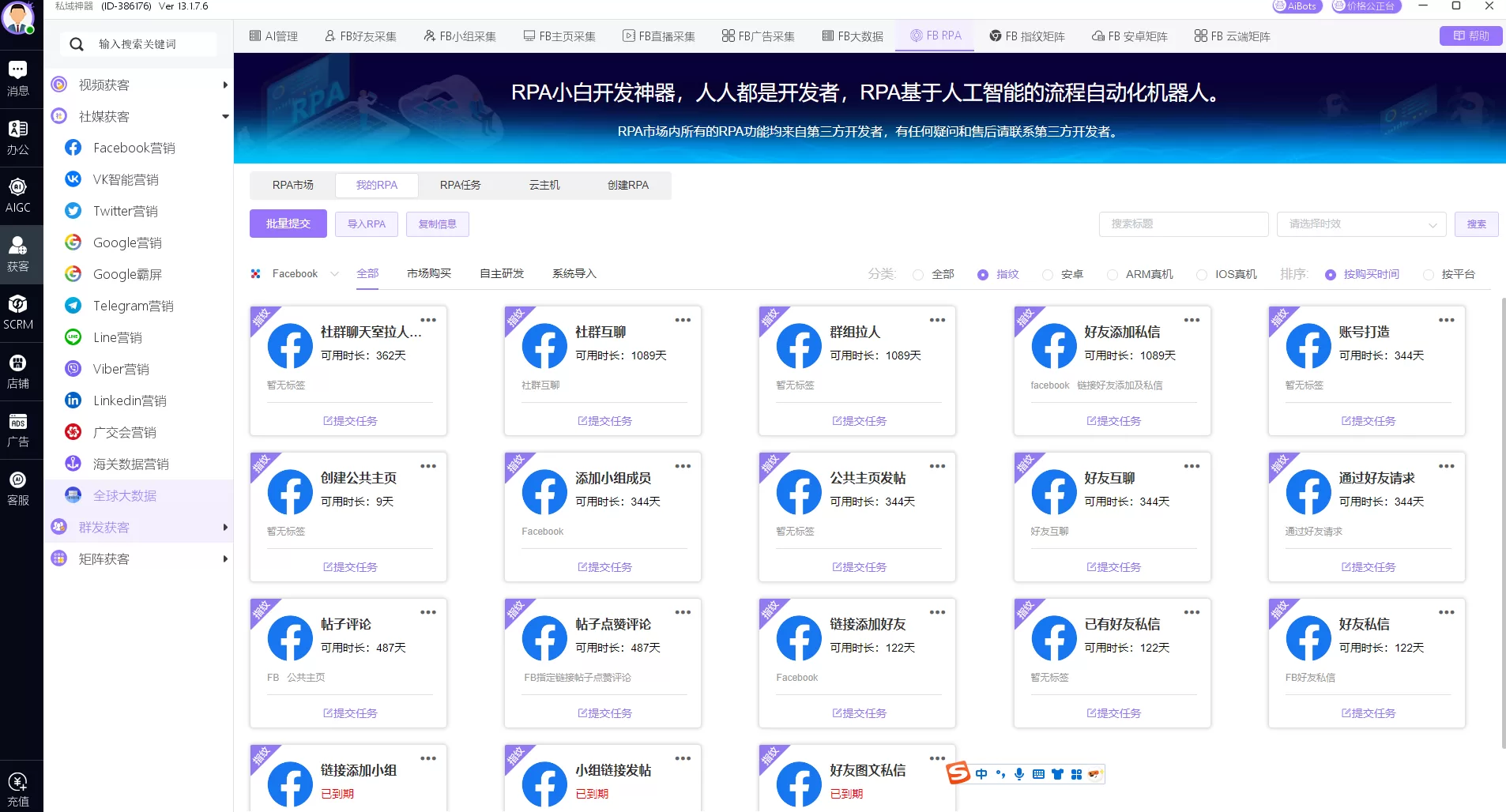Image resolution: width=1506 pixels, height=812 pixels.
Task: Select the 指纹 category radio button
Action: 982,275
